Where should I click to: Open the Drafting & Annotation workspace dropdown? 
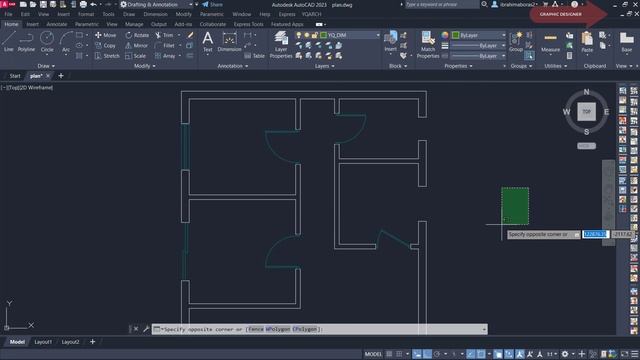click(156, 4)
